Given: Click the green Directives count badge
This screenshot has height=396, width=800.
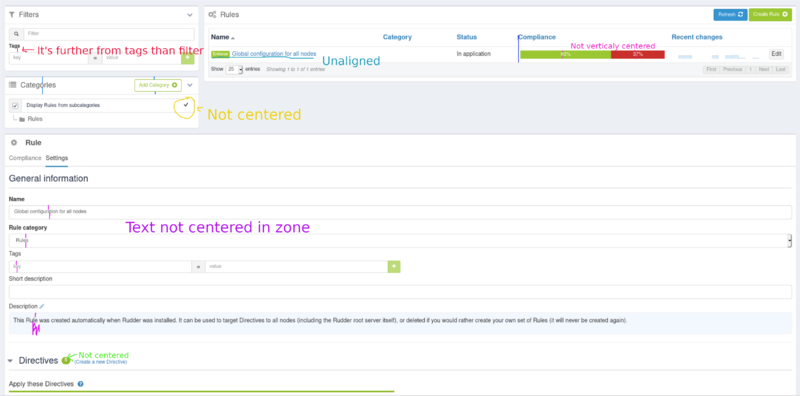Looking at the screenshot, I should 65,360.
